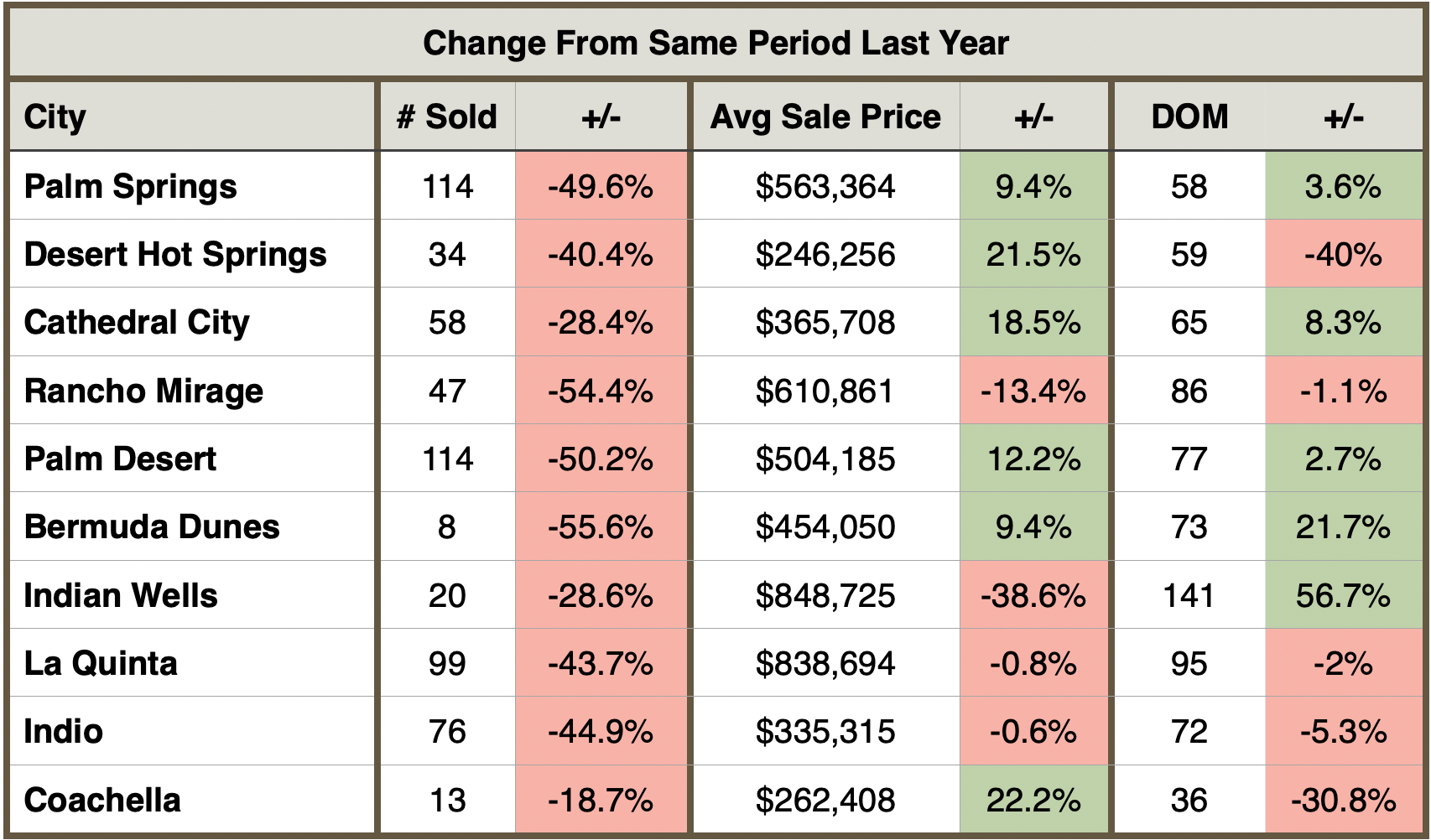Select the Cathedral City cell
Image resolution: width=1431 pixels, height=840 pixels.
[x=137, y=323]
